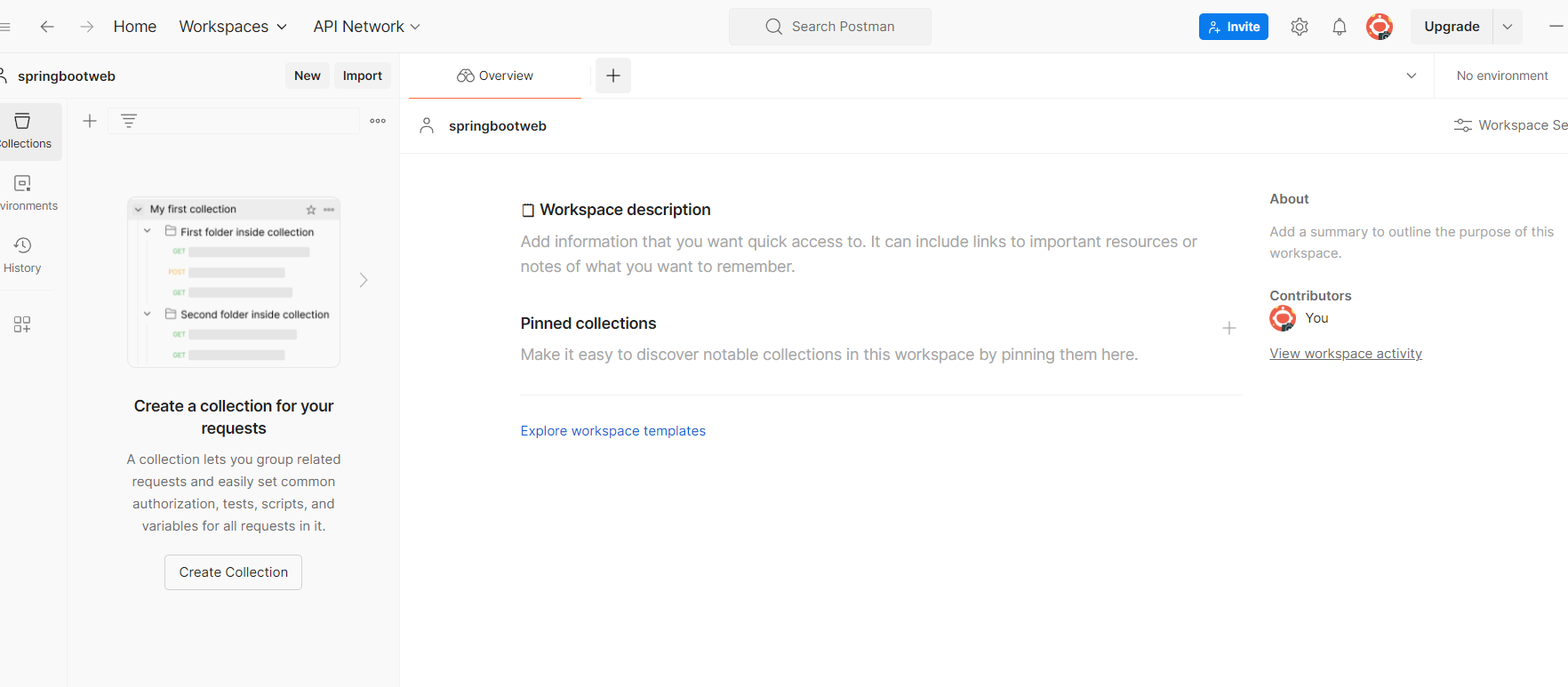Open the configure sidebar grid-plus icon
1568x687 pixels.
coord(22,324)
